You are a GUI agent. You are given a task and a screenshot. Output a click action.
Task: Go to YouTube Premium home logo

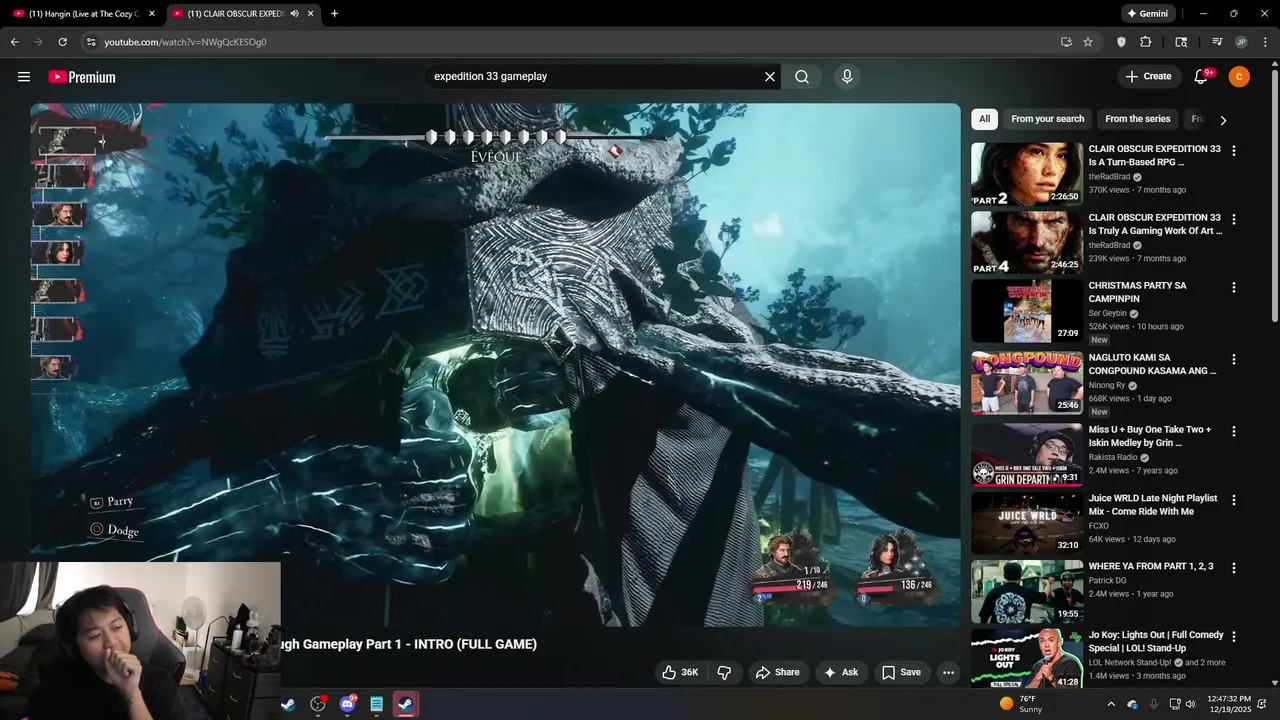coord(82,77)
